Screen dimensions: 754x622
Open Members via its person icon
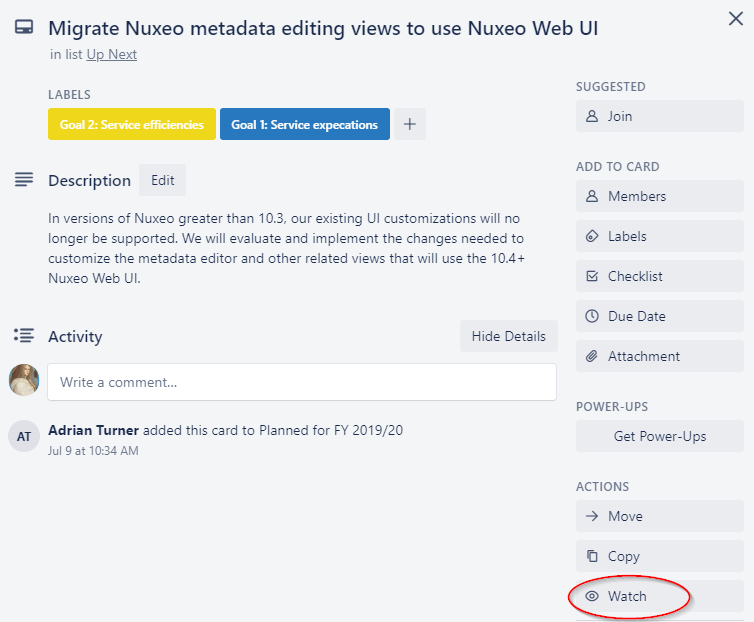592,196
